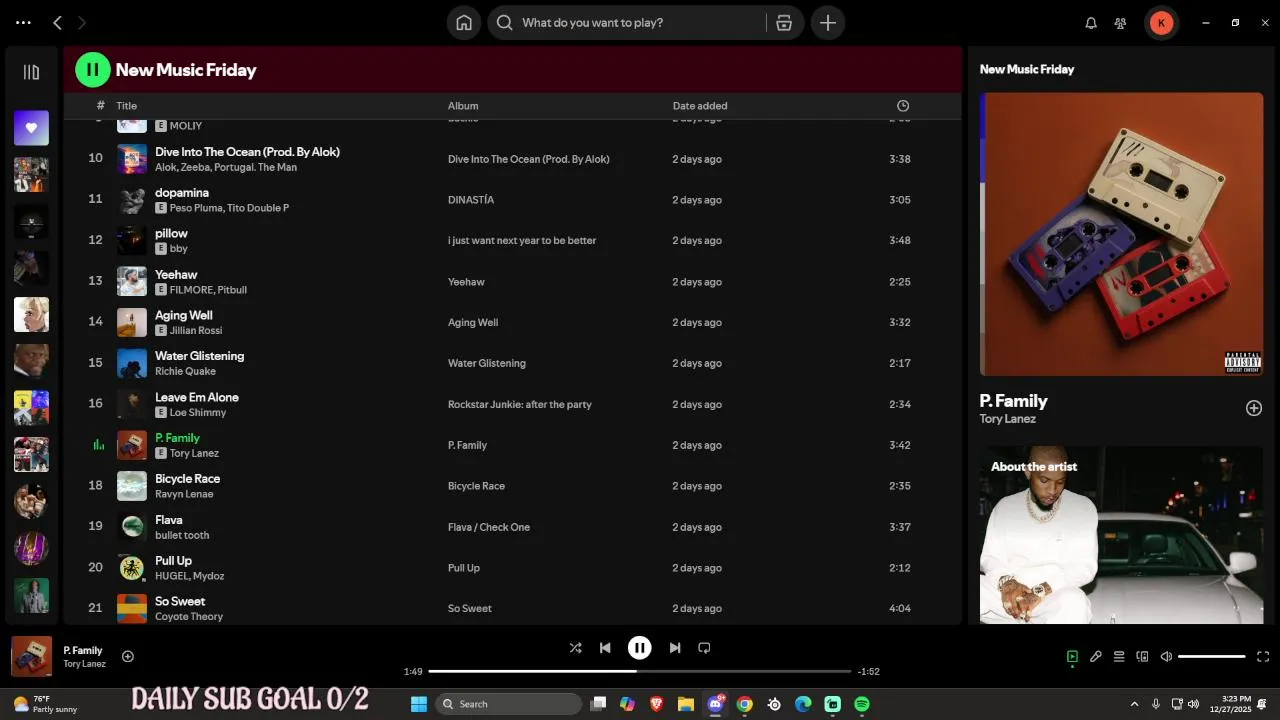Open the play queue
This screenshot has width=1280, height=720.
tap(1119, 657)
